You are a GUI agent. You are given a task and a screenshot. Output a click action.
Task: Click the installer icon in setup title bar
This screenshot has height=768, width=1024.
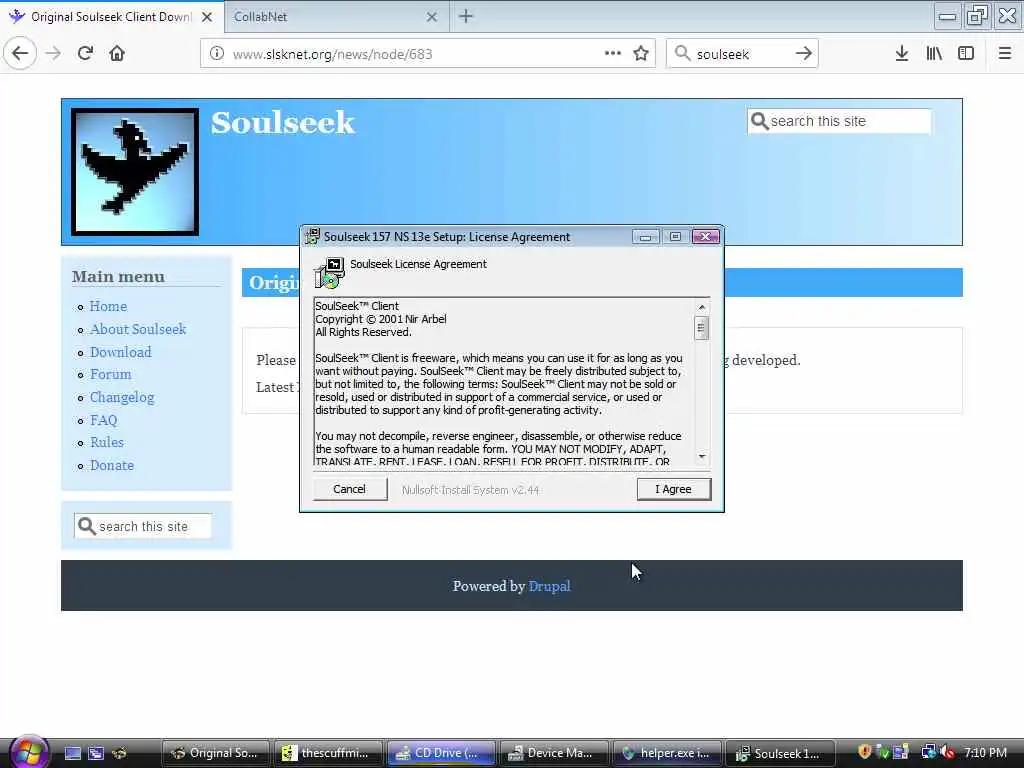click(x=313, y=236)
